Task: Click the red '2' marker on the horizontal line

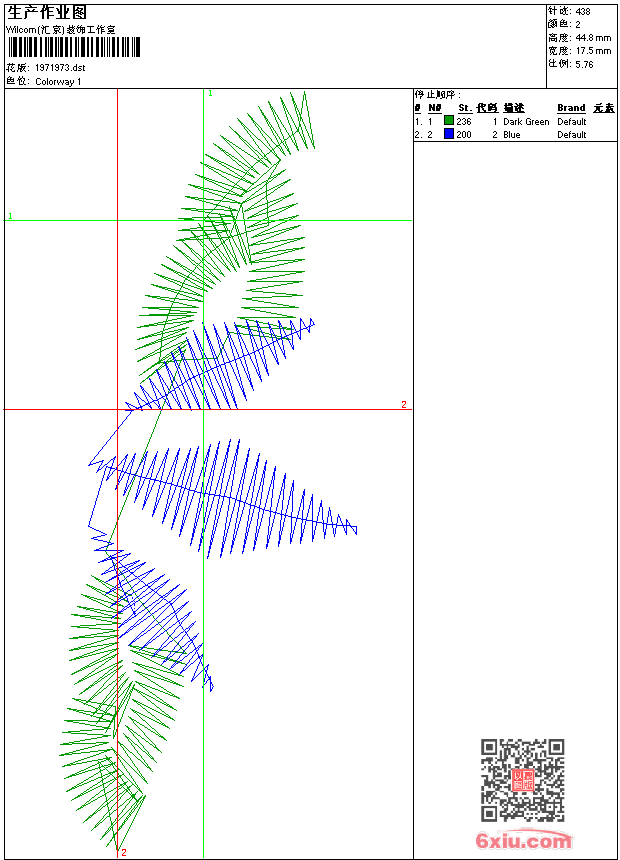Action: click(404, 404)
